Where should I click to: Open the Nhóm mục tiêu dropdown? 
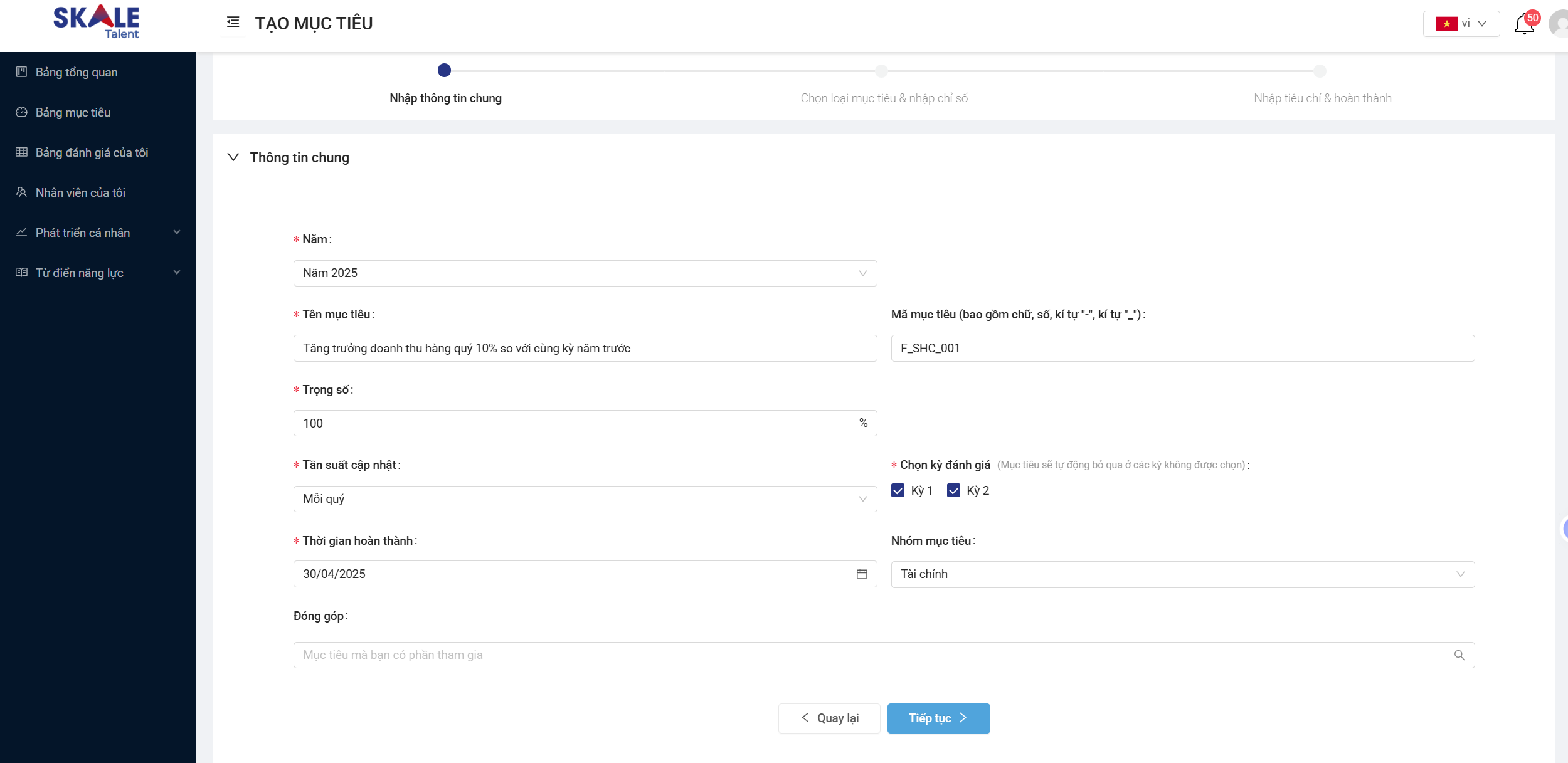tap(1182, 574)
